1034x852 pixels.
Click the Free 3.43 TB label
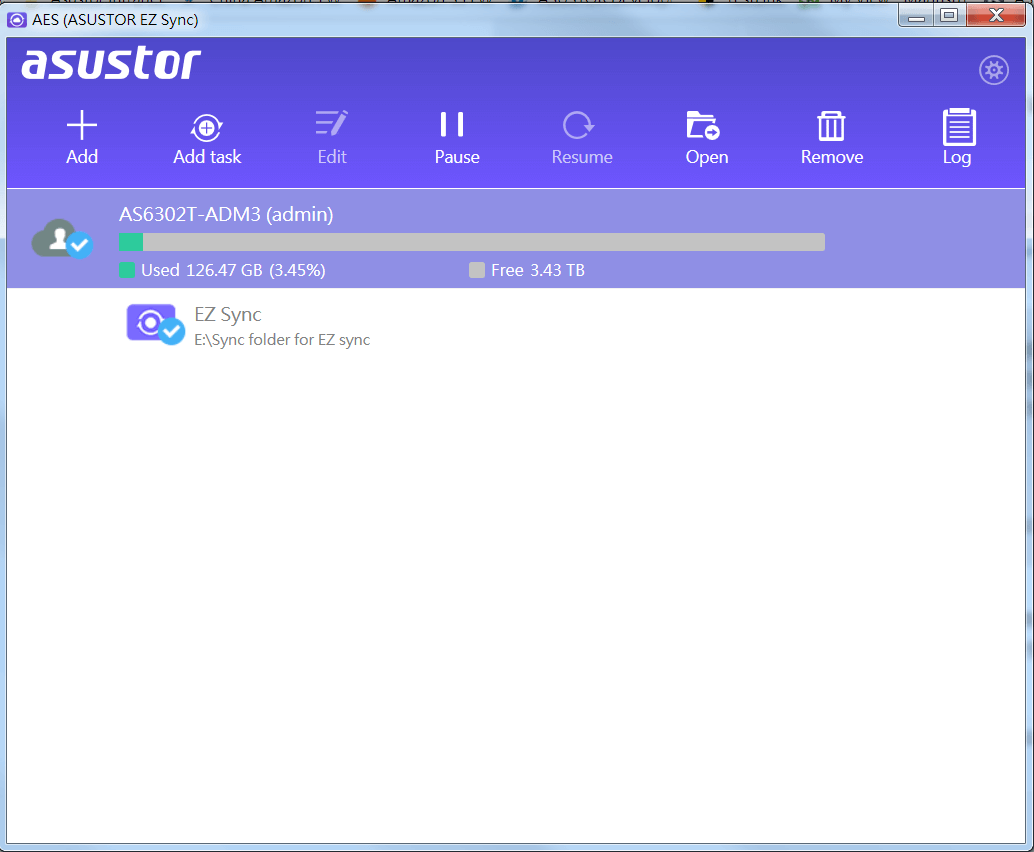pos(540,270)
